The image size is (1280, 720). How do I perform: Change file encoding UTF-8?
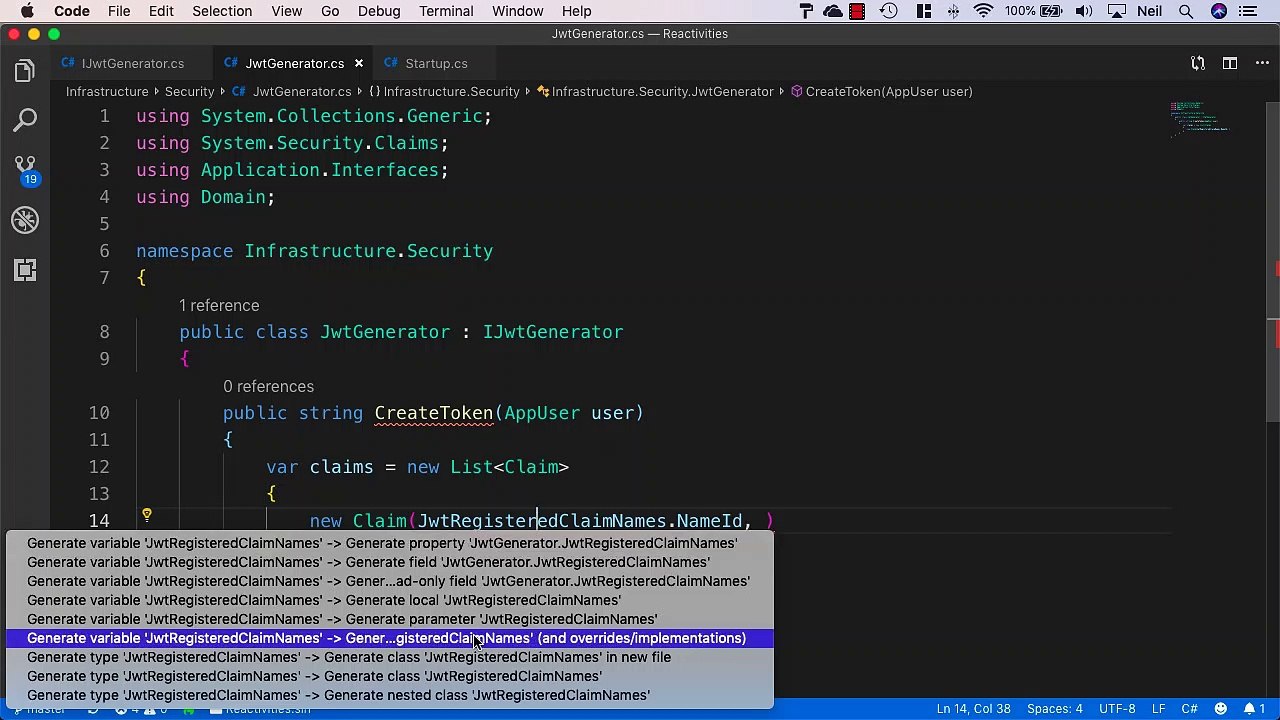click(1117, 709)
